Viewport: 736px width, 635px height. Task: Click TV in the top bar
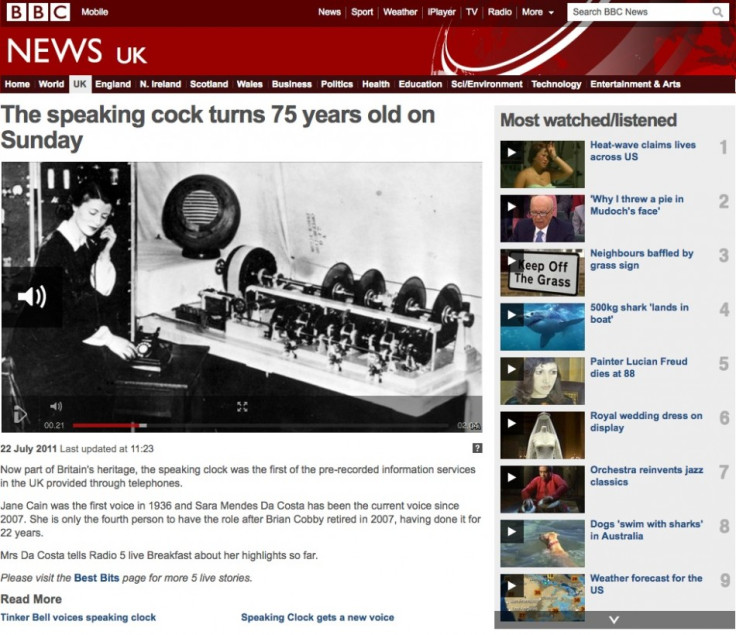[x=472, y=12]
